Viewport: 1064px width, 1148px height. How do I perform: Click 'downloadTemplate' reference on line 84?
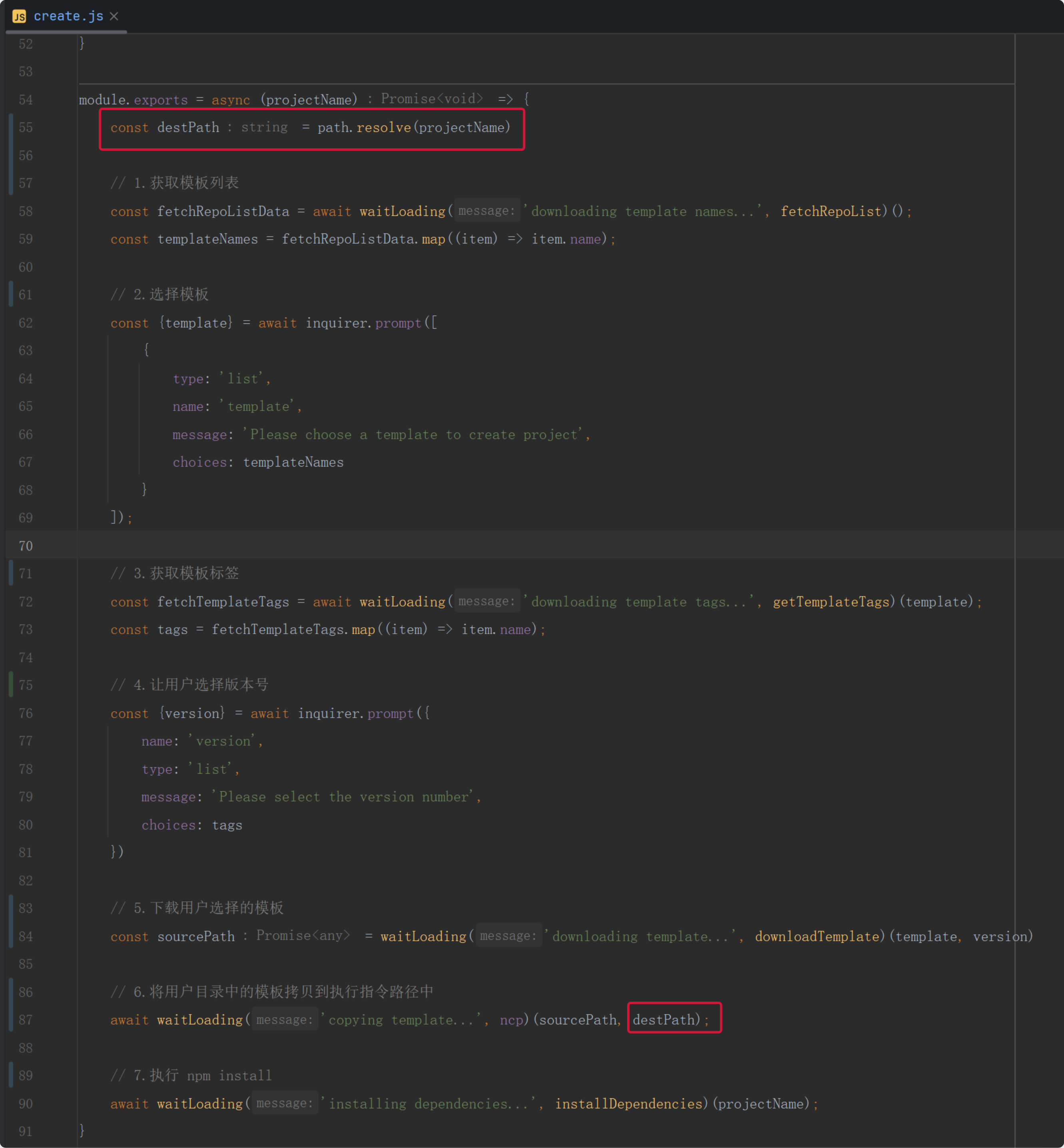click(x=817, y=936)
